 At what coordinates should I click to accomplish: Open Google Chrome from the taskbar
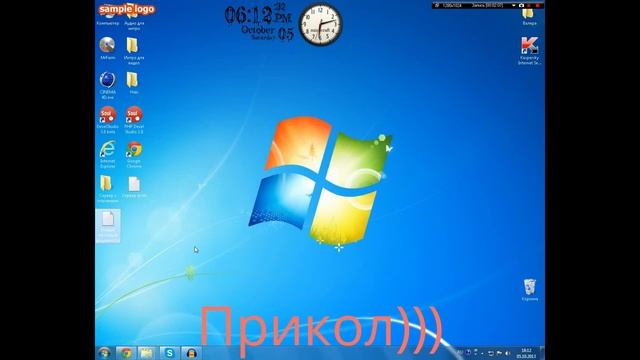(126, 353)
